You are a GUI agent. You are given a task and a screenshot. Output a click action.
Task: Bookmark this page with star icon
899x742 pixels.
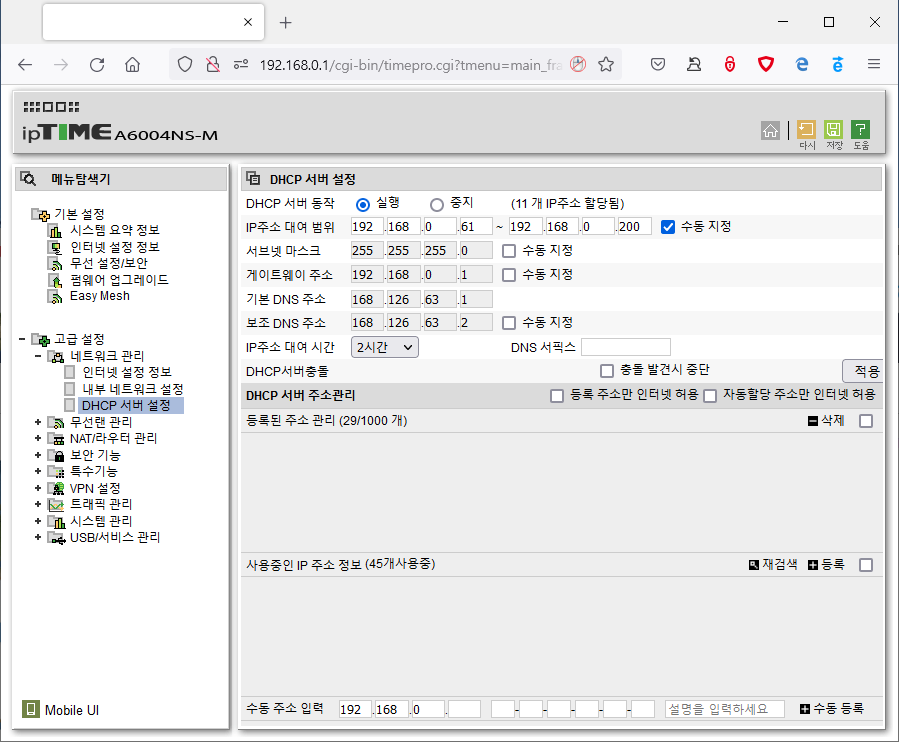[x=605, y=64]
